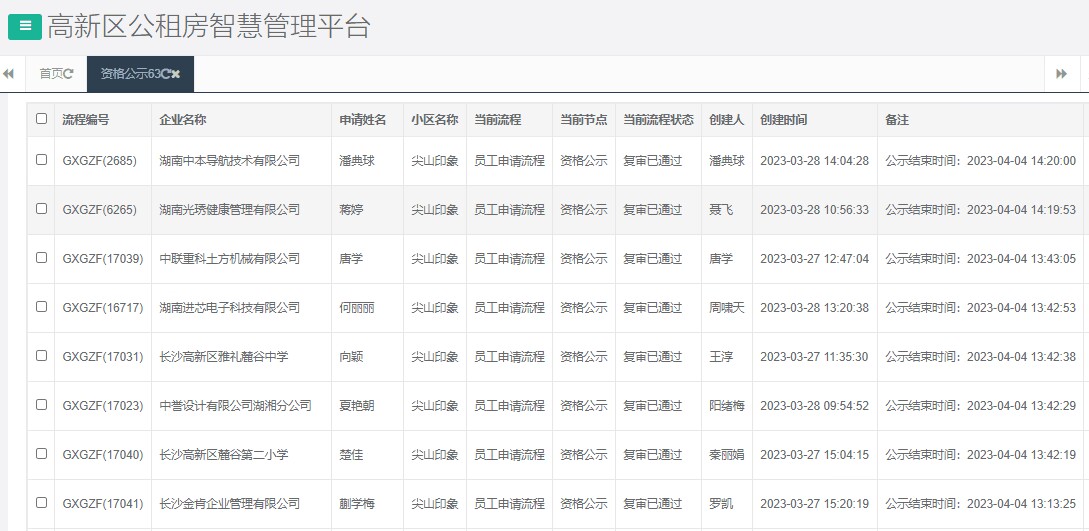
Task: Click the 当前流程 column header
Action: pos(509,119)
